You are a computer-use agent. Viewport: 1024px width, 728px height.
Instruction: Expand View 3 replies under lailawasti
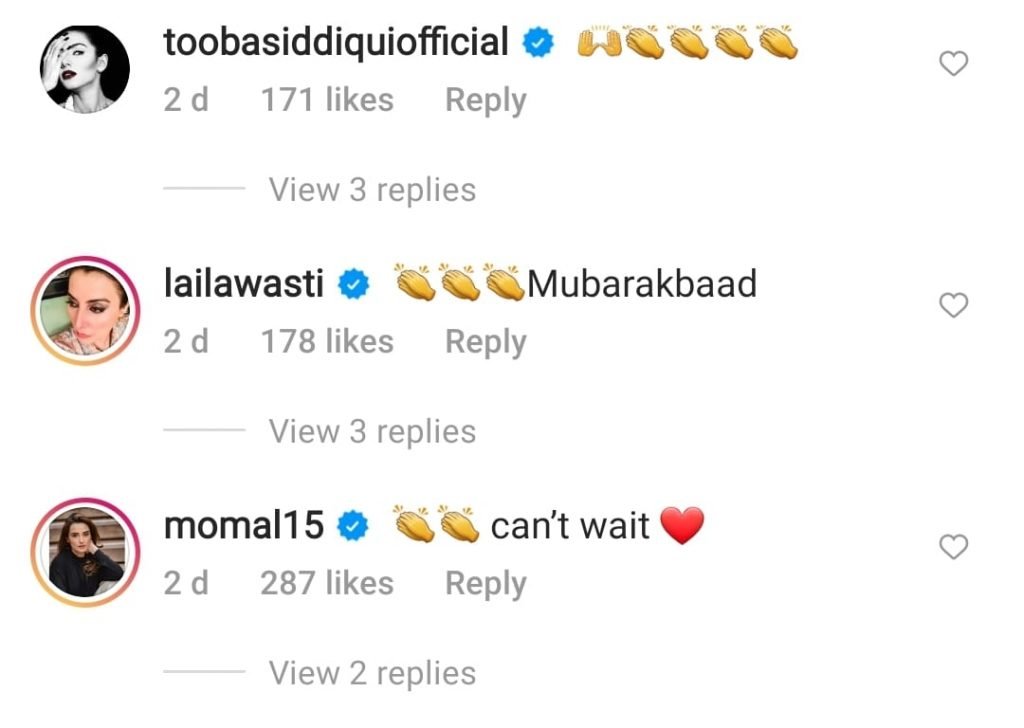coord(372,432)
